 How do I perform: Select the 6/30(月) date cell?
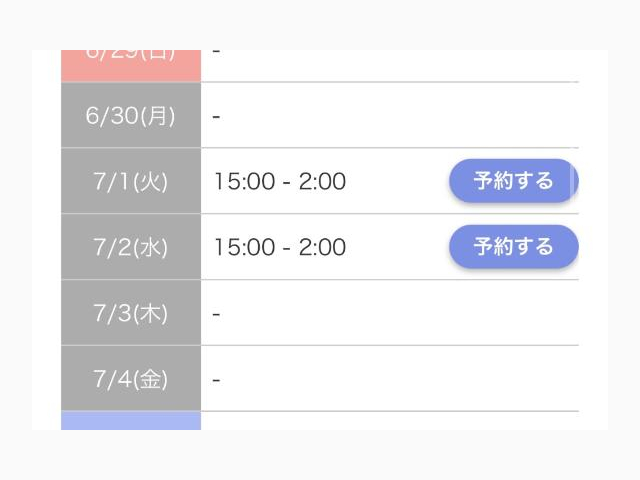(x=131, y=115)
